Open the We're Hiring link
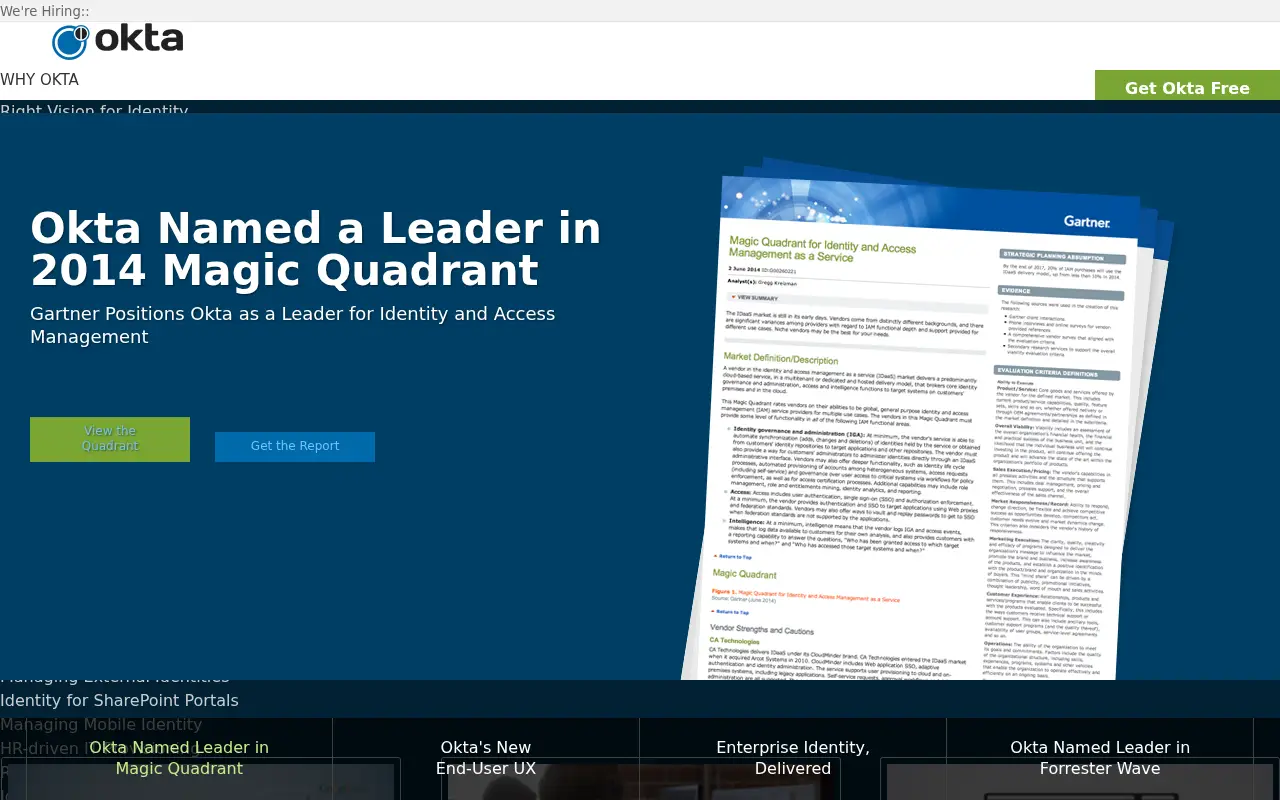The image size is (1280, 800). click(44, 10)
